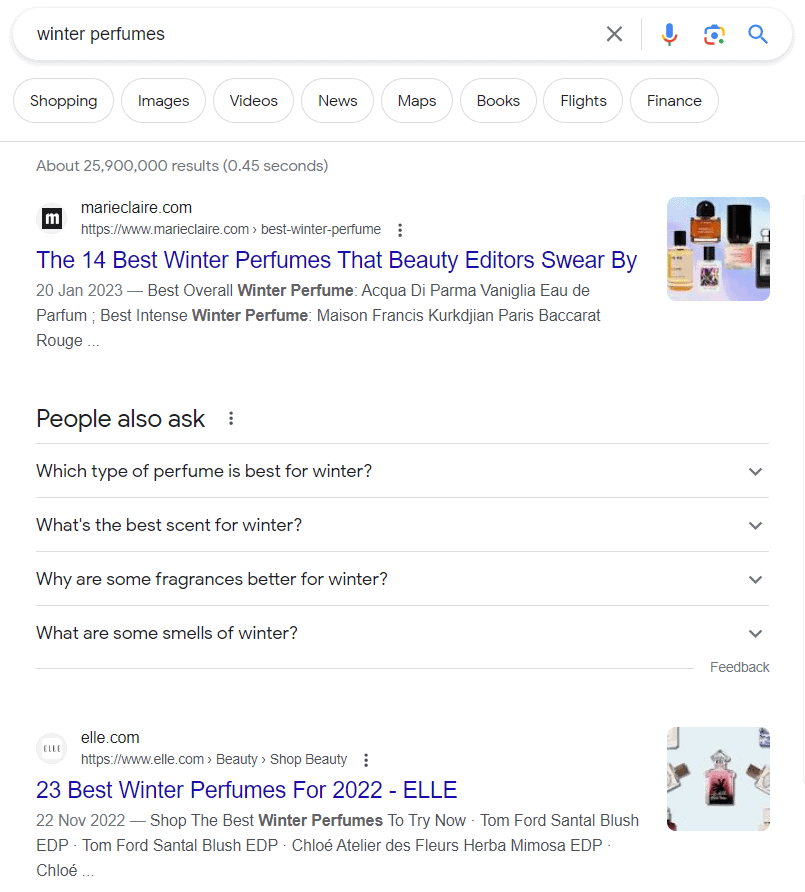
Task: Click the perfume bottles thumbnail on the Marie Claire result
Action: [x=718, y=249]
